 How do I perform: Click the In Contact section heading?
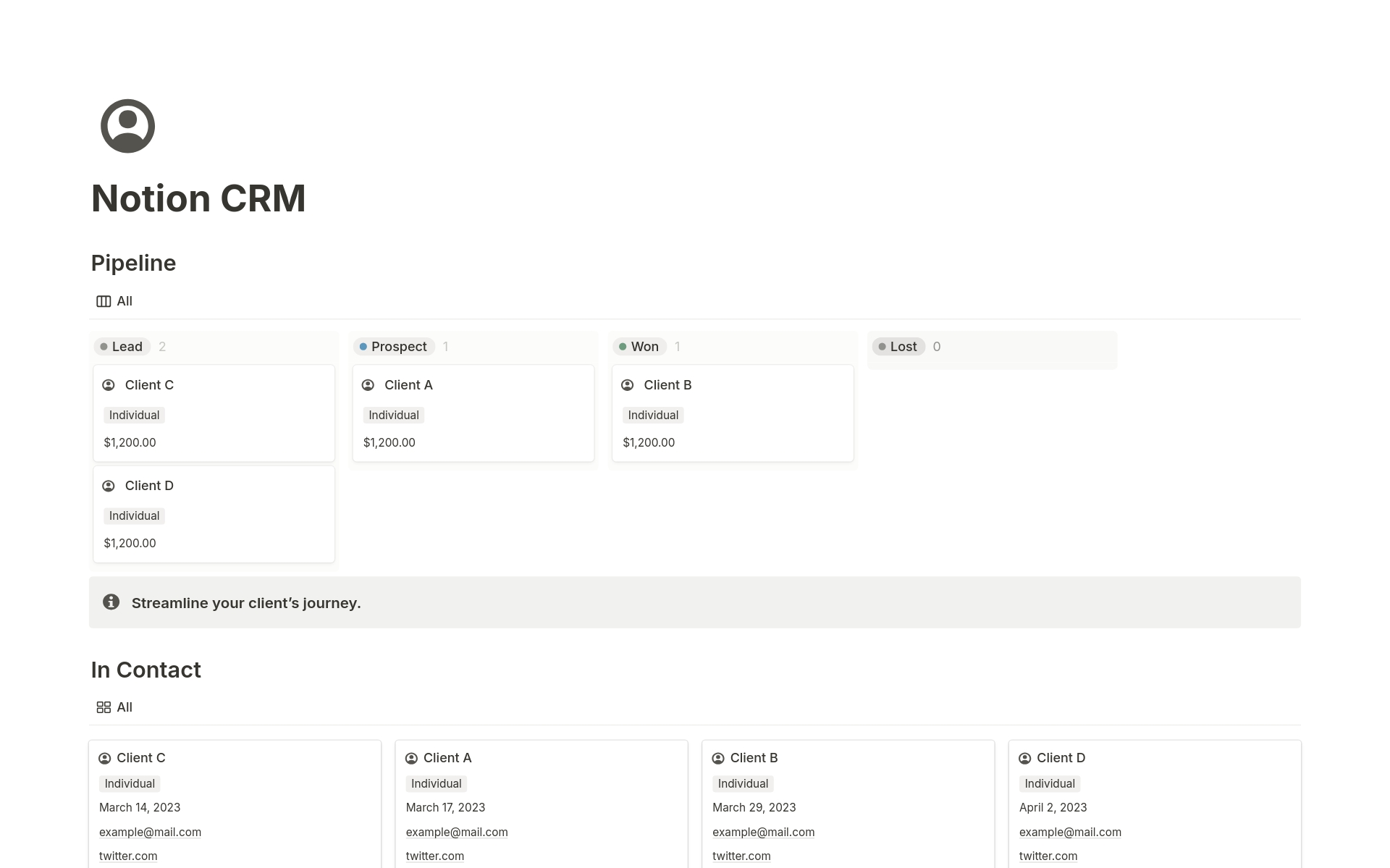point(146,669)
